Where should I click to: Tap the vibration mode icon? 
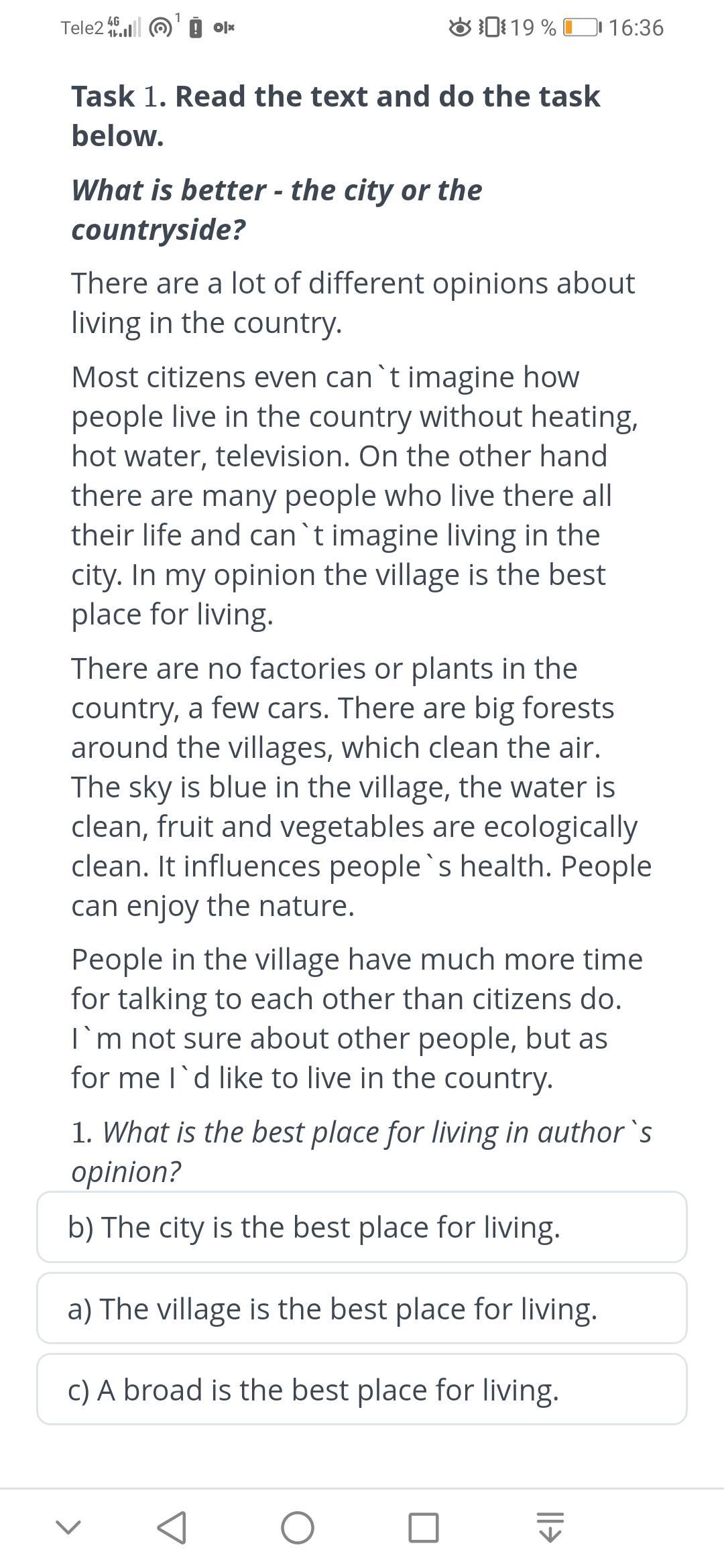click(492, 27)
